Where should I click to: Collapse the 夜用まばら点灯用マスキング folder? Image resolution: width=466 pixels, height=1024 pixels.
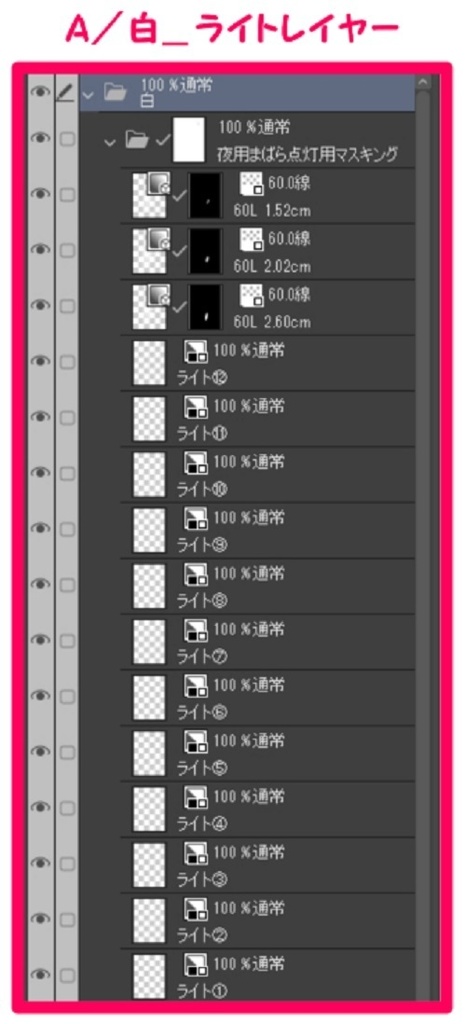tap(110, 139)
